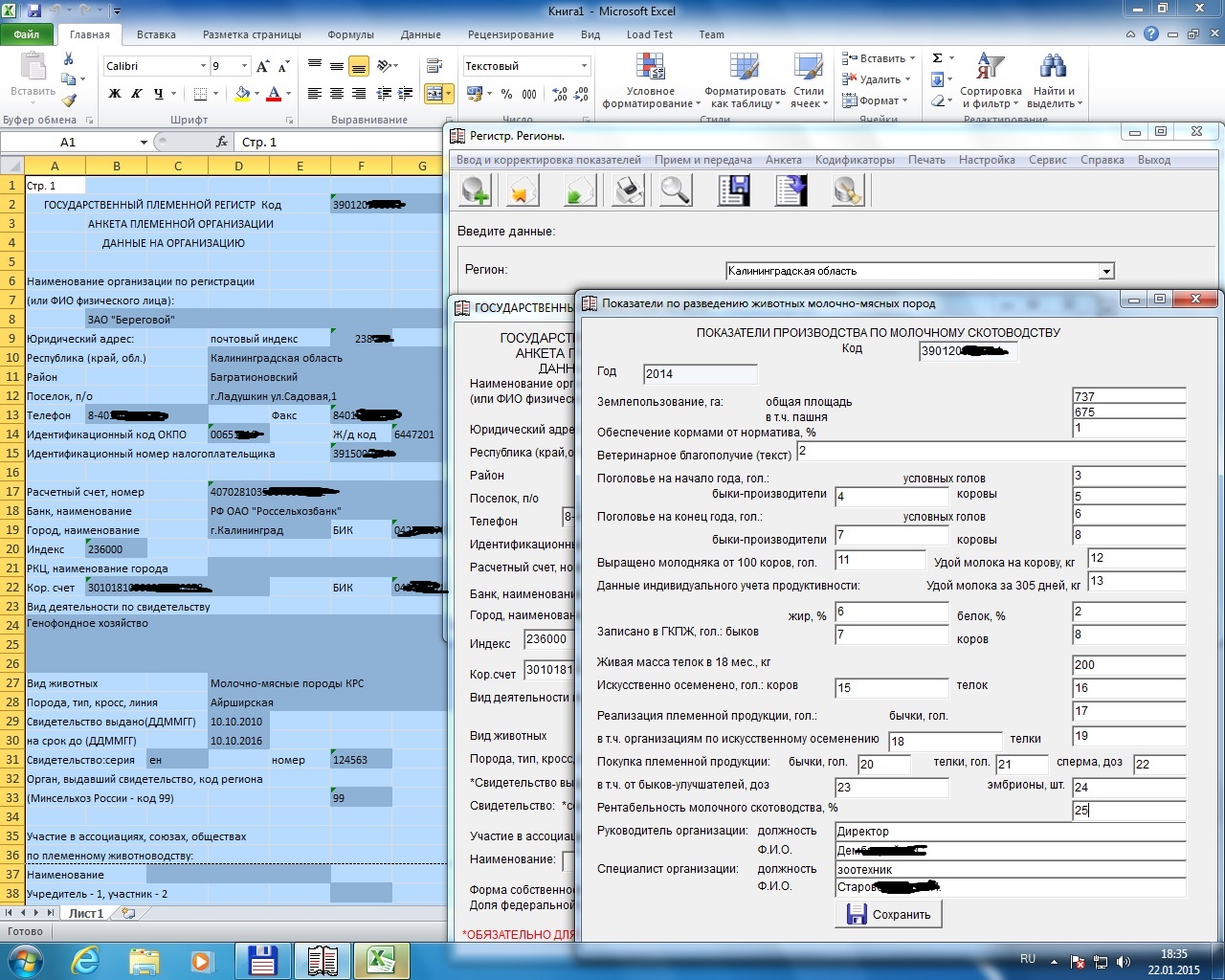Click the floppy disk list icon in Регистр toolbar

coord(733,190)
